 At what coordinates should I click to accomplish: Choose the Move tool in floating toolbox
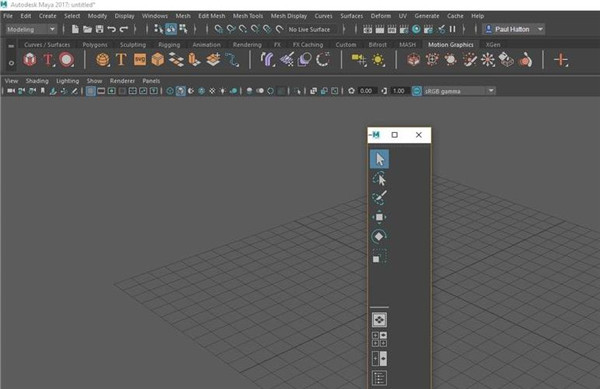379,217
